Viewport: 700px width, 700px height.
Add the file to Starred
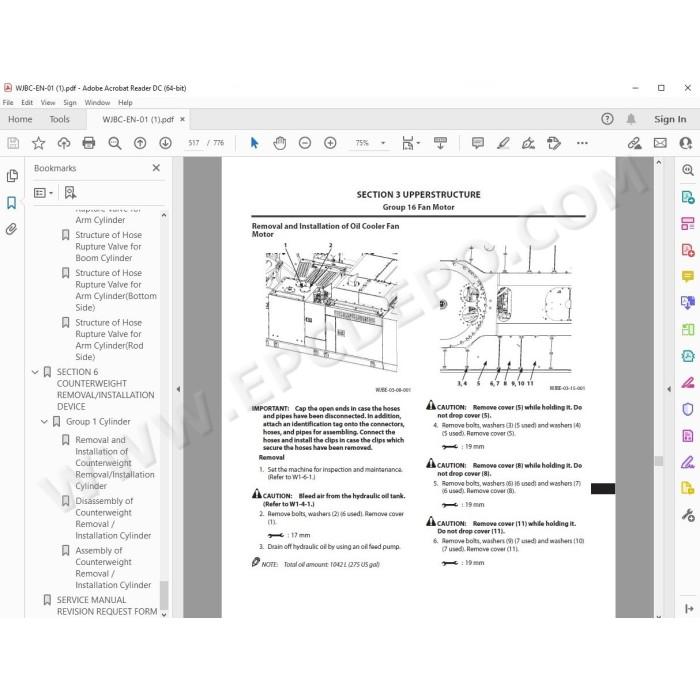(x=38, y=143)
